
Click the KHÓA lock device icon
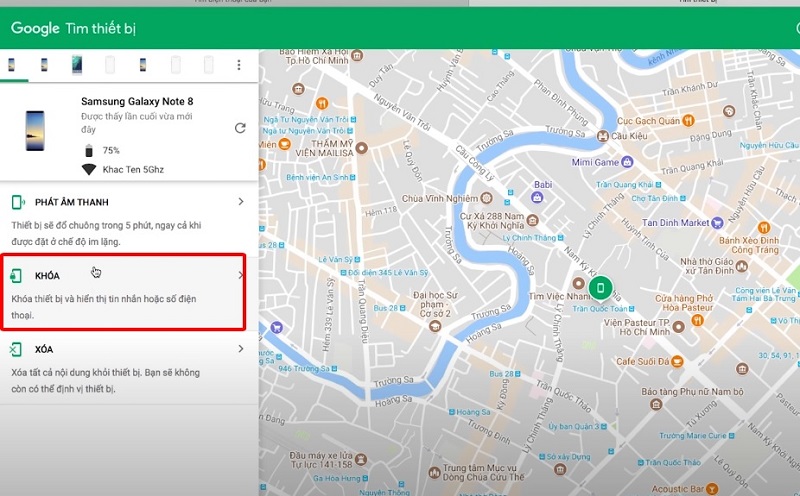[x=16, y=276]
